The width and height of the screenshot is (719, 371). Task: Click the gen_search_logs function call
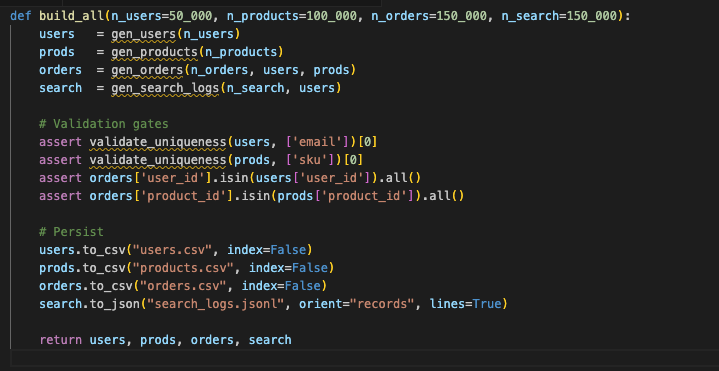pyautogui.click(x=165, y=88)
